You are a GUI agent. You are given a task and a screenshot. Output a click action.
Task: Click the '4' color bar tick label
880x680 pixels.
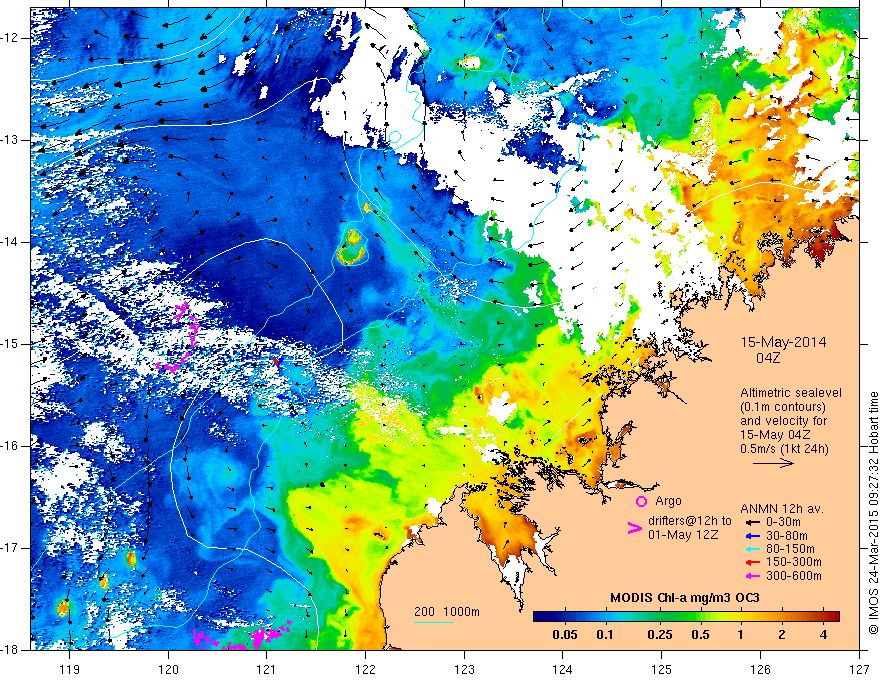click(823, 635)
